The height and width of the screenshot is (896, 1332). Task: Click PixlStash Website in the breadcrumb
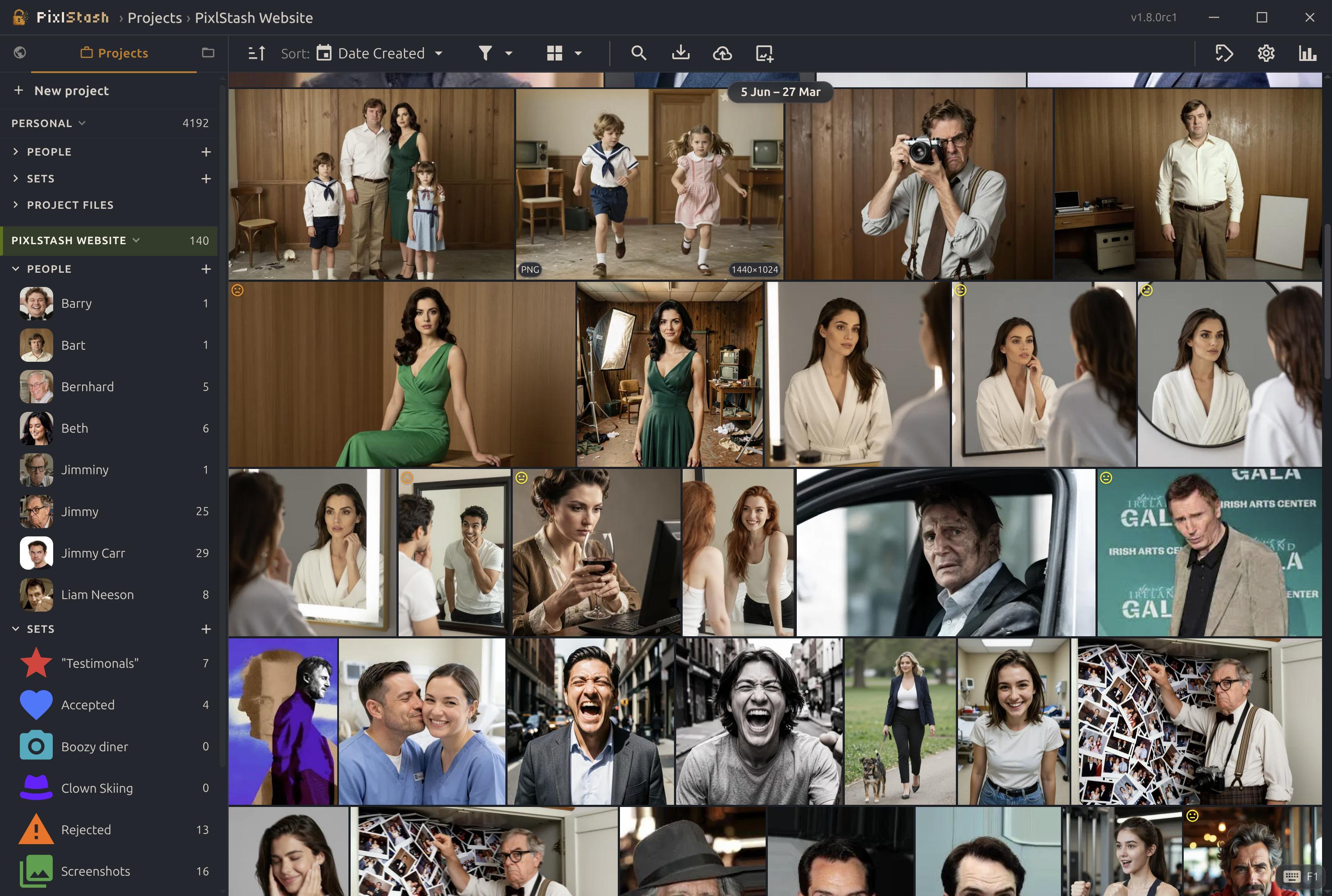coord(254,18)
